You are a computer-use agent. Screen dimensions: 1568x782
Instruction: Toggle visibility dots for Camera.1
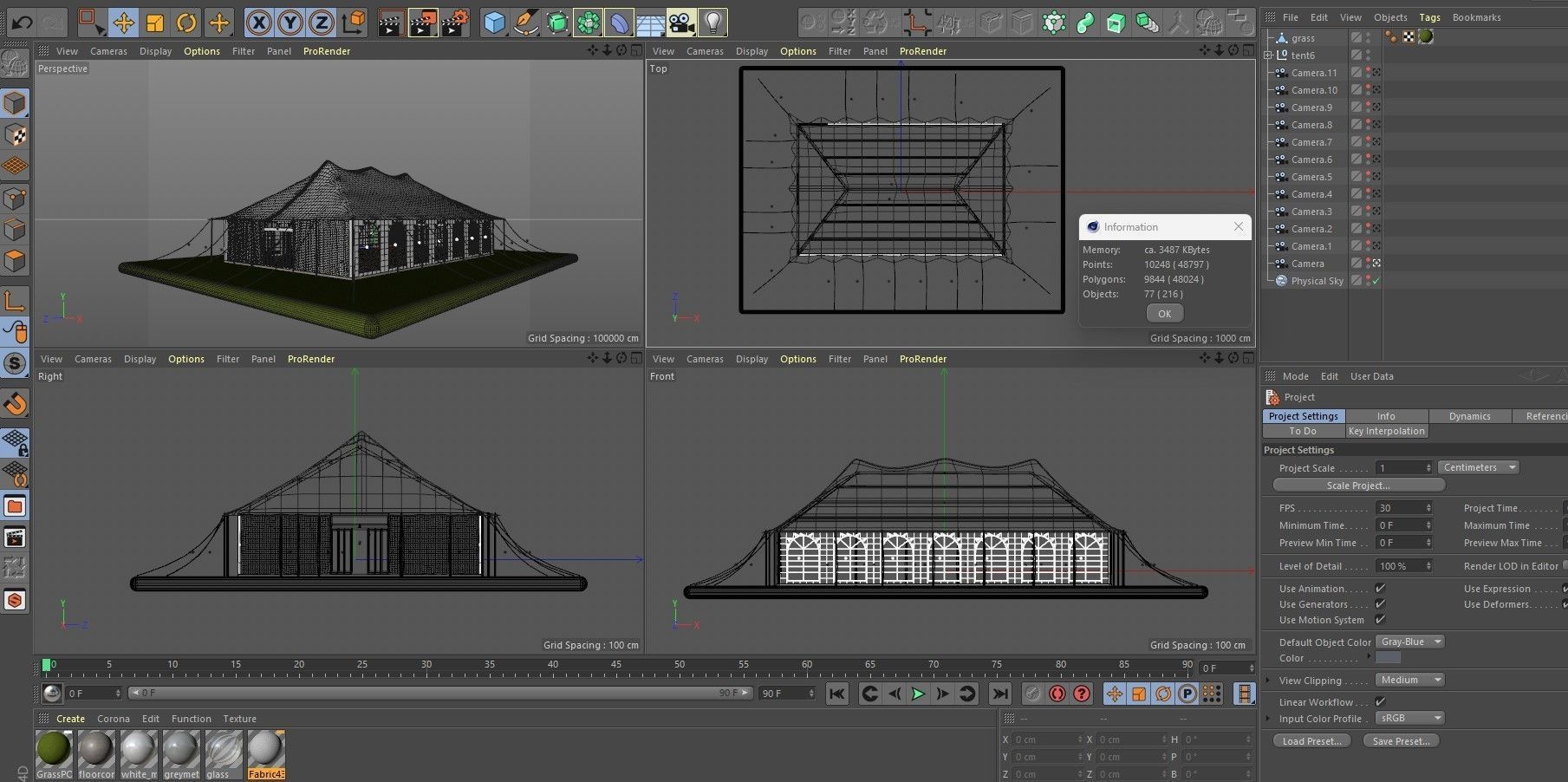(1369, 246)
